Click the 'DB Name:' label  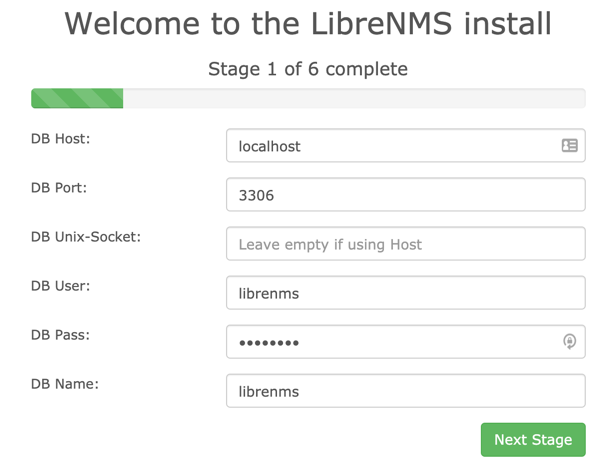64,384
